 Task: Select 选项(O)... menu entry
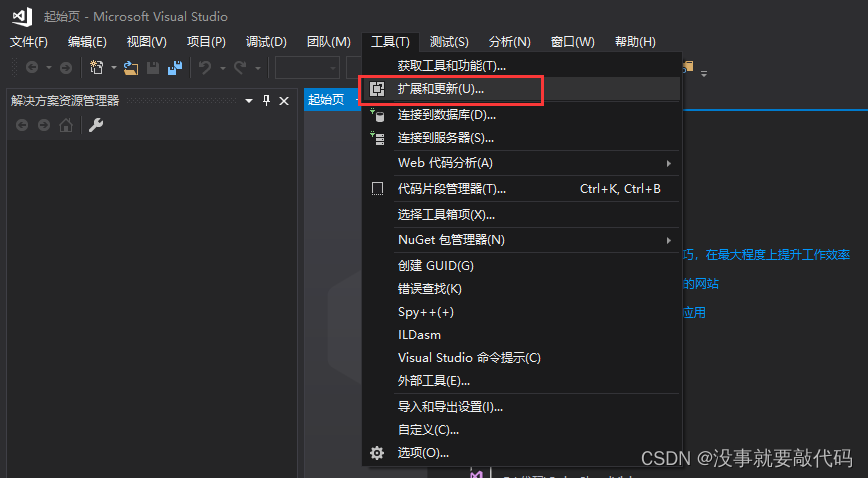(x=522, y=453)
